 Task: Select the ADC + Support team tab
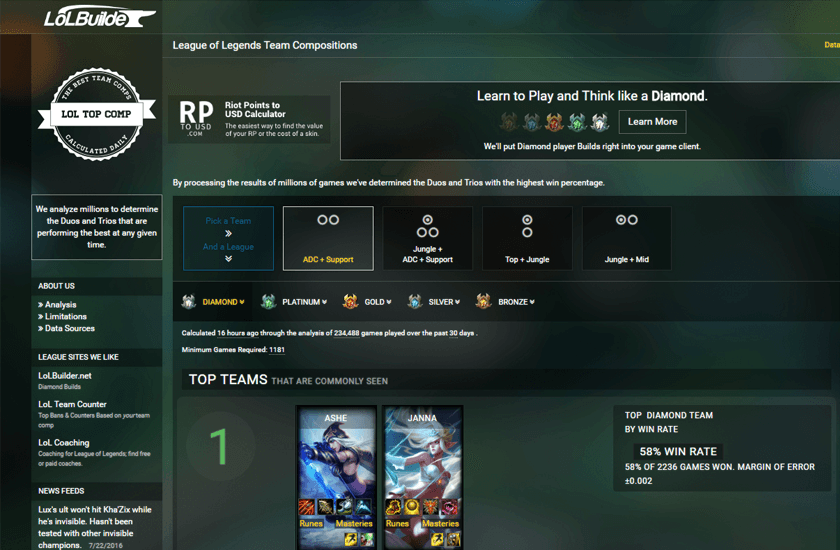click(x=328, y=238)
